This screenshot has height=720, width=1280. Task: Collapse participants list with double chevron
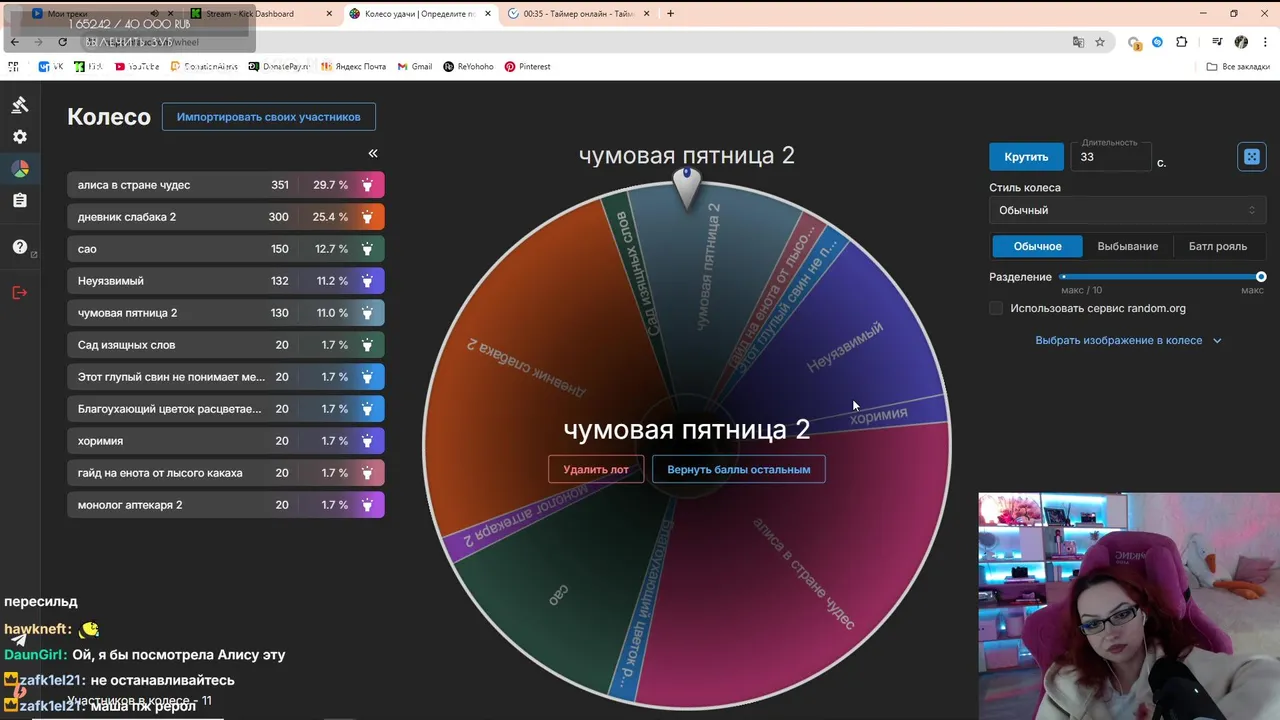pyautogui.click(x=373, y=153)
